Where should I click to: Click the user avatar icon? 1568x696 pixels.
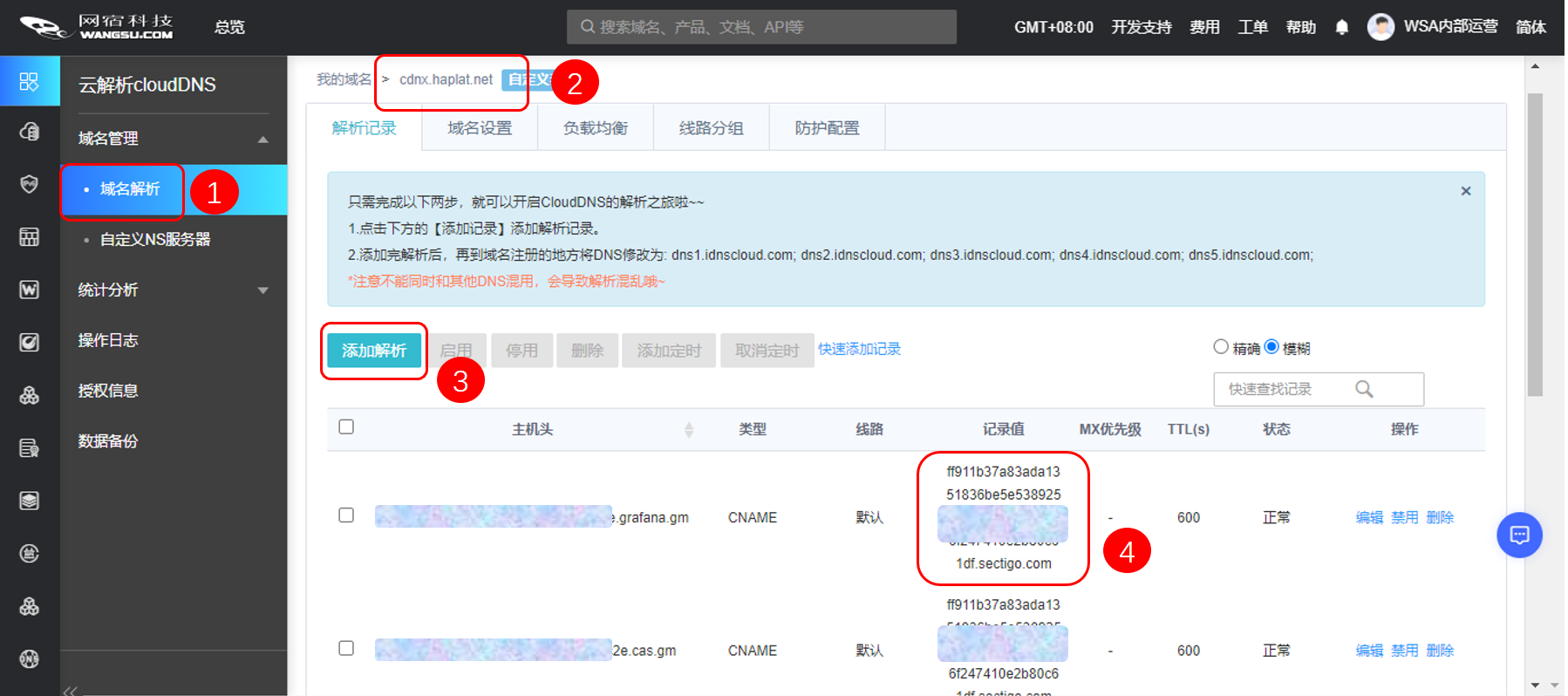[1381, 27]
